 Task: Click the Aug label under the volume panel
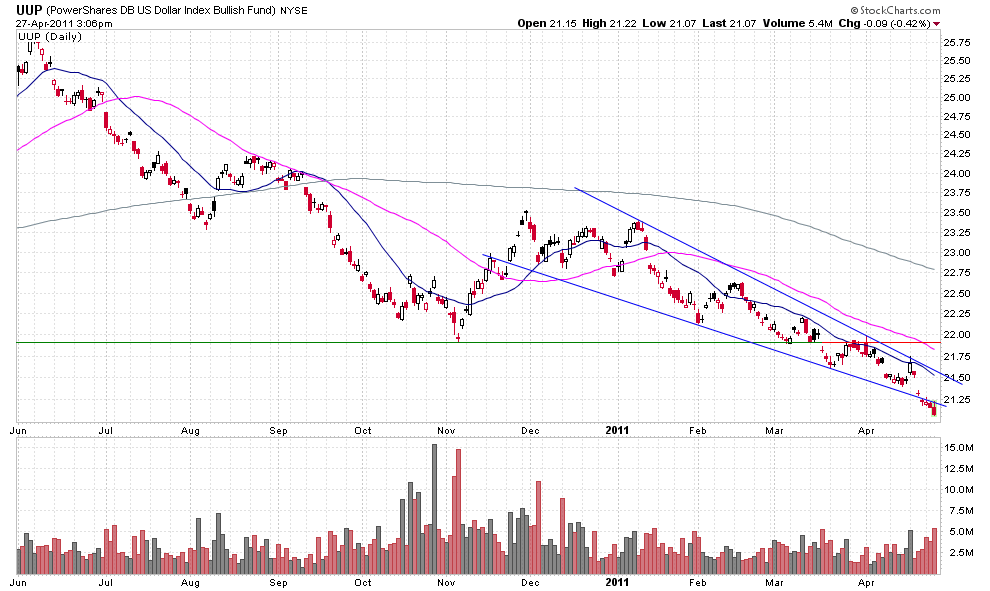point(191,581)
